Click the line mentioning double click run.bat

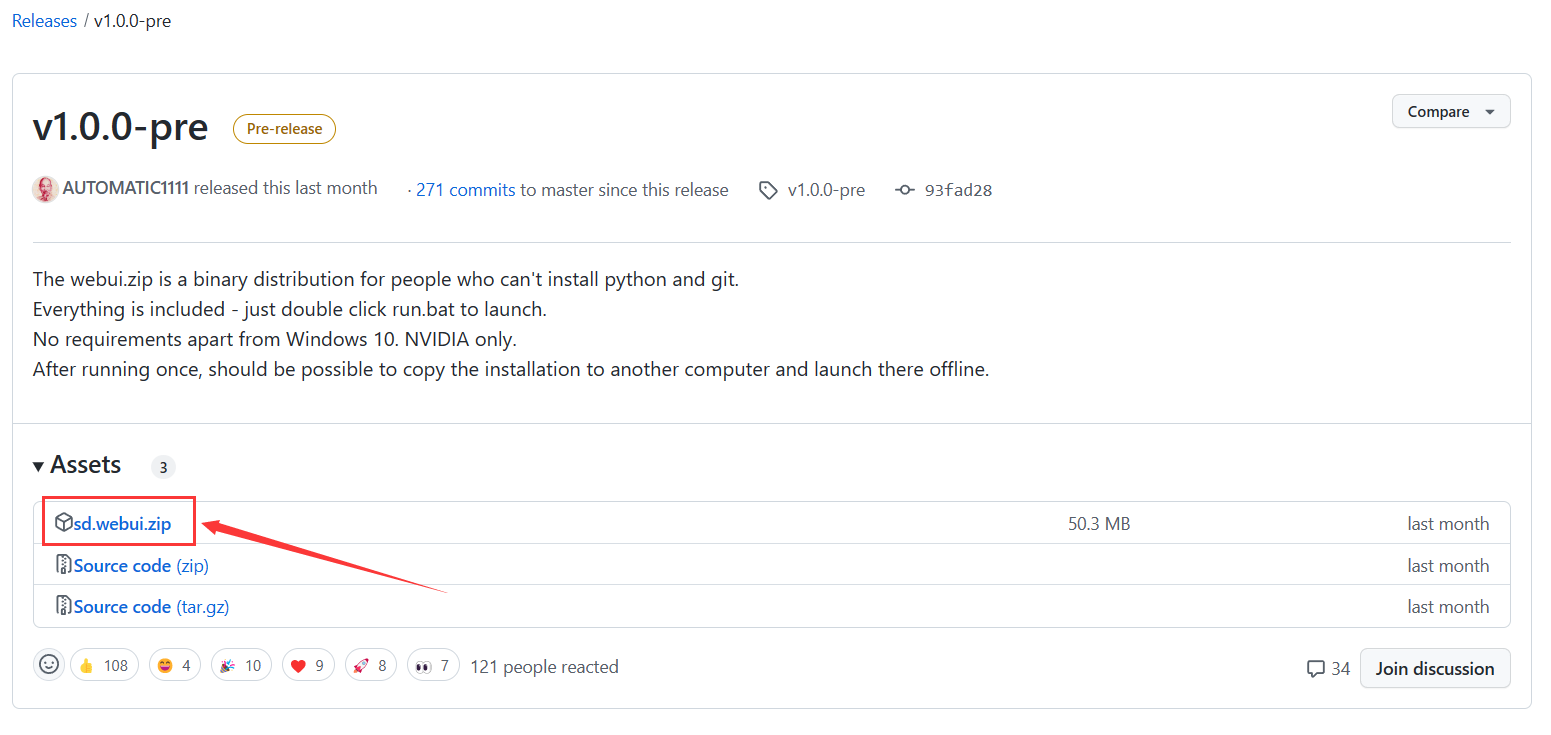[290, 309]
